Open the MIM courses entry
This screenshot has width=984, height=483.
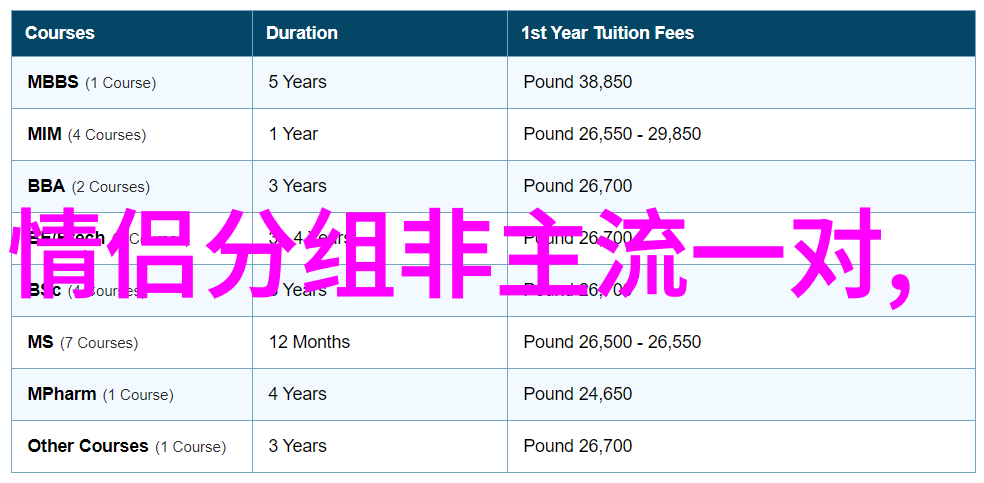[x=87, y=134]
